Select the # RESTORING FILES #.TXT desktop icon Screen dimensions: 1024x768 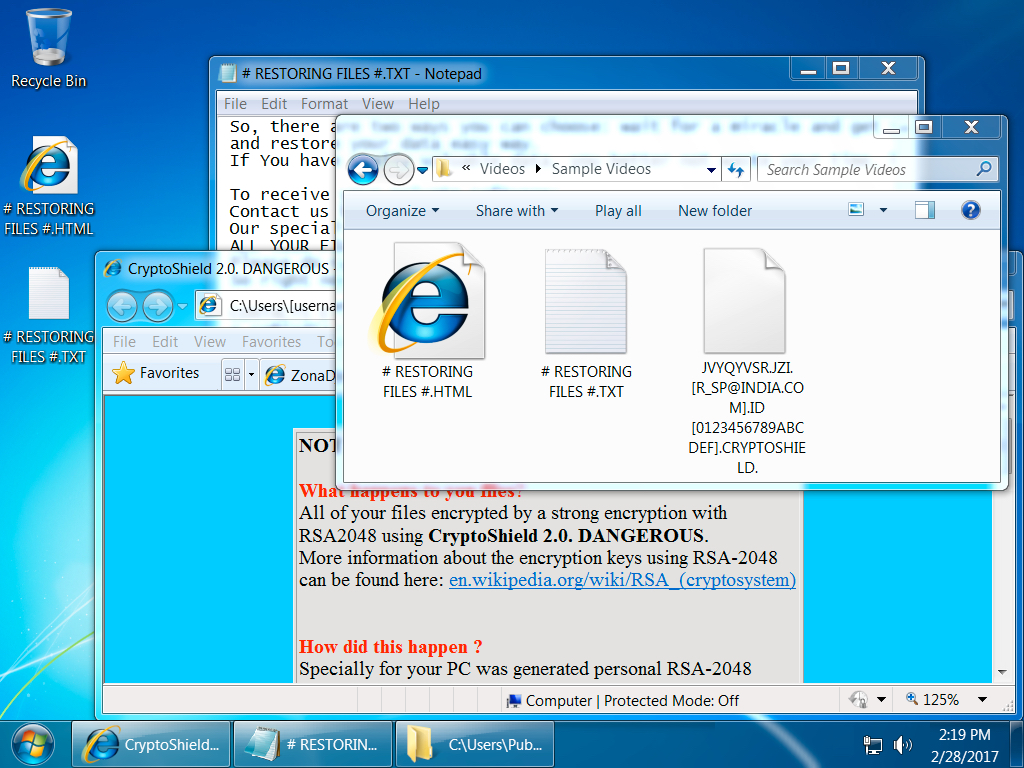tap(48, 315)
